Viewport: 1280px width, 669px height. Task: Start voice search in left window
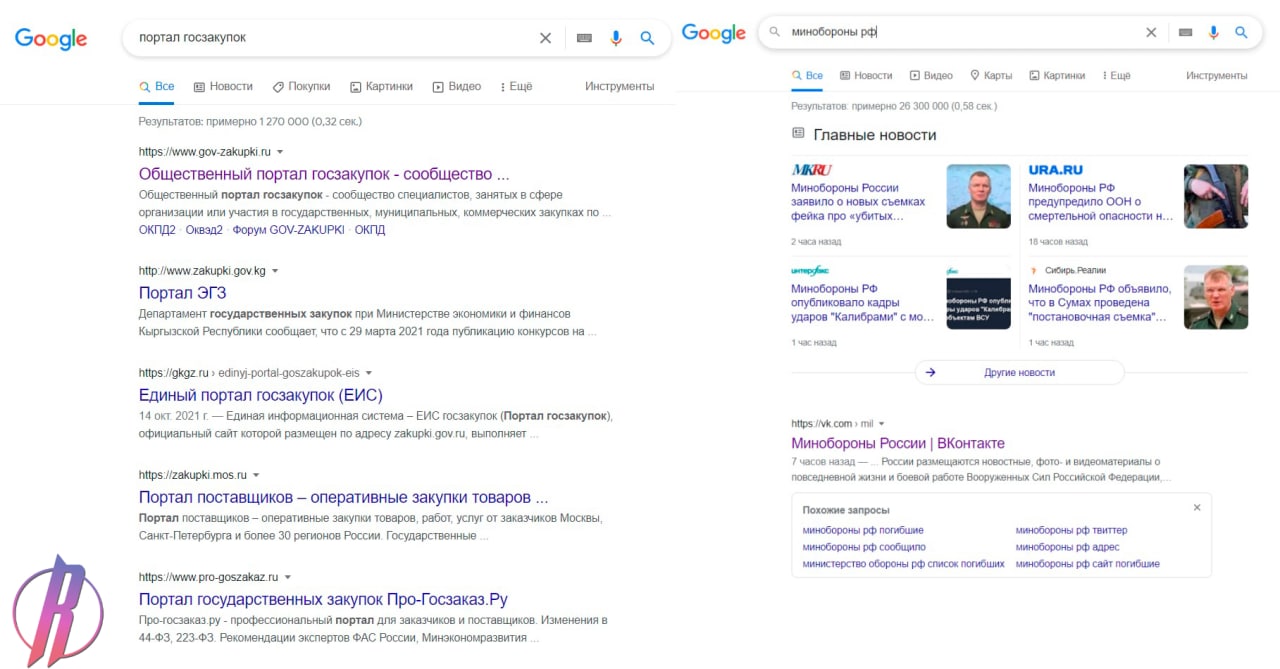[616, 38]
